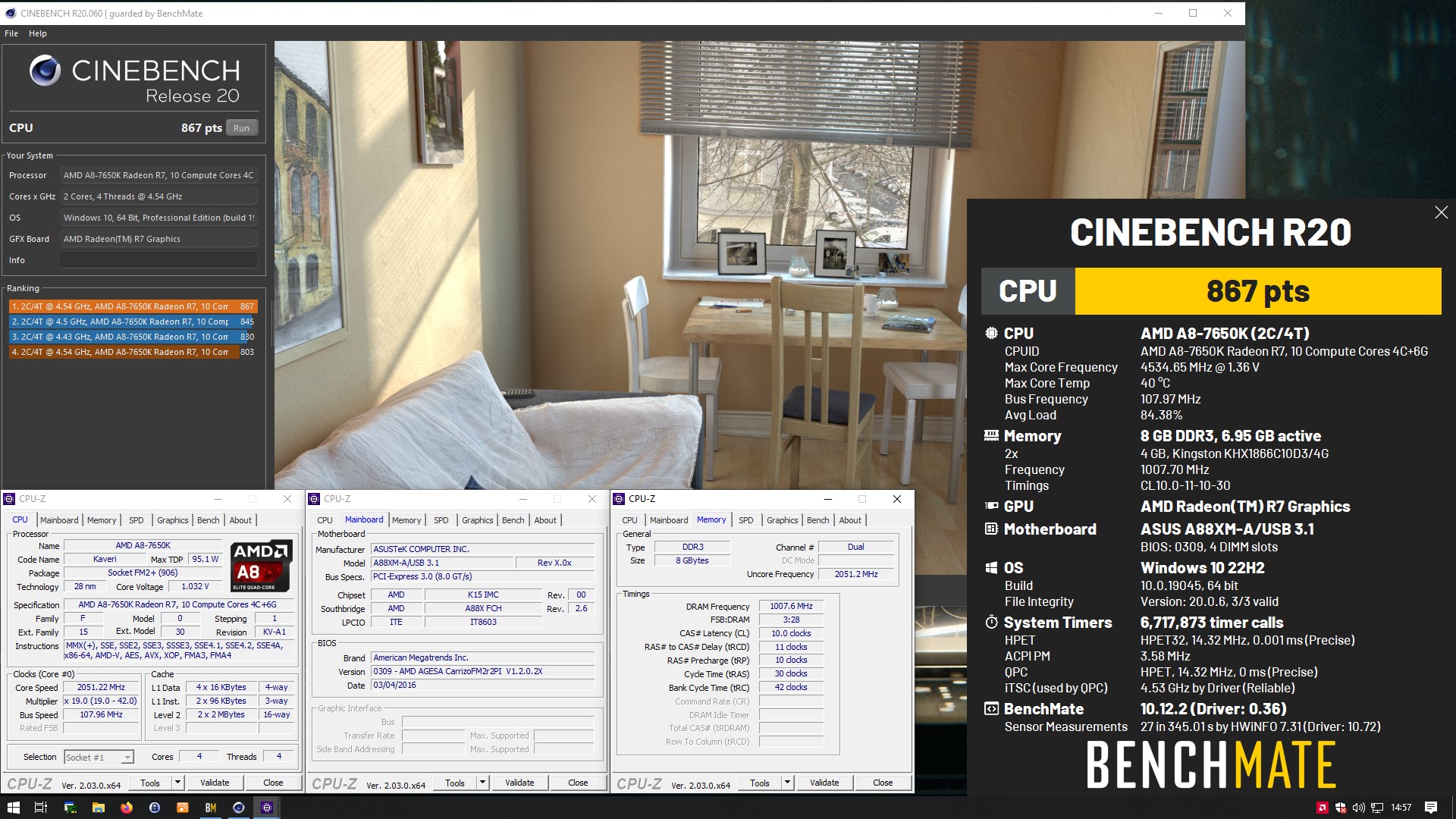Screen dimensions: 1456x819
Task: Click the DRAM Frequency value 1007.6 MHz
Action: coord(791,607)
